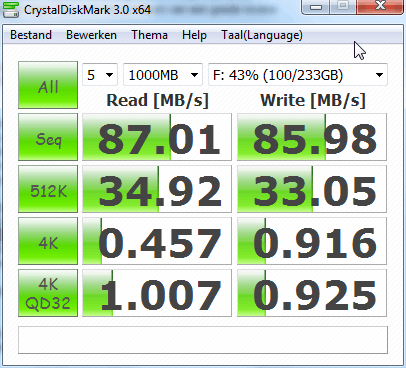Click the 4K QD32 write result 0.925
This screenshot has width=406, height=368.
pyautogui.click(x=312, y=293)
